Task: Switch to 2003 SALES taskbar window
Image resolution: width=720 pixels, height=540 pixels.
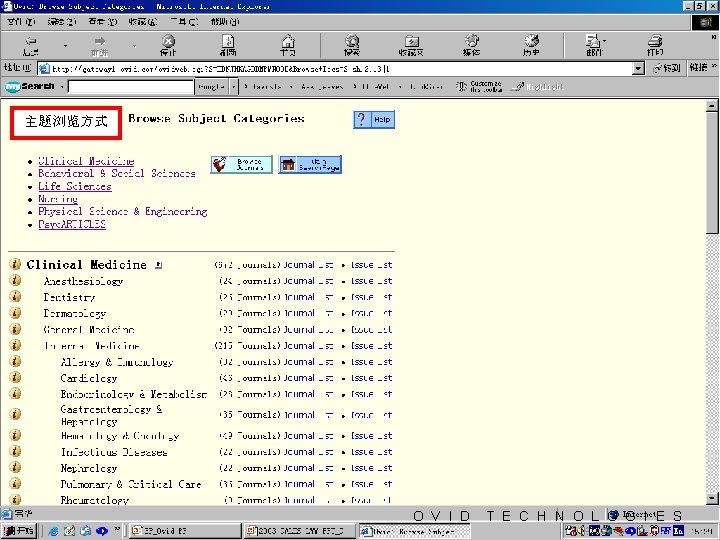Action: [300, 531]
